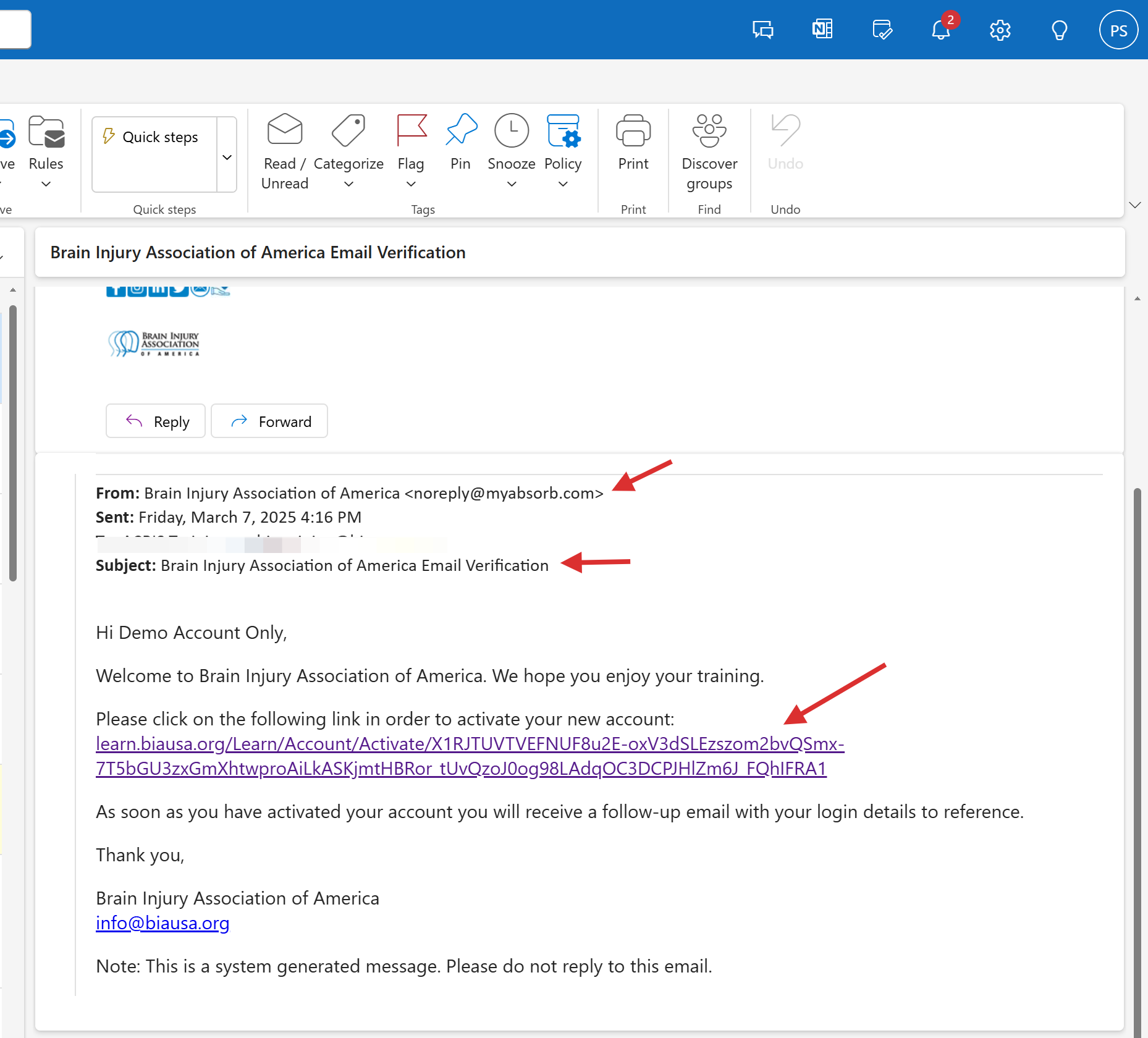Screen dimensions: 1148x1038
Task: Expand the Categorize chevron
Action: point(348,184)
